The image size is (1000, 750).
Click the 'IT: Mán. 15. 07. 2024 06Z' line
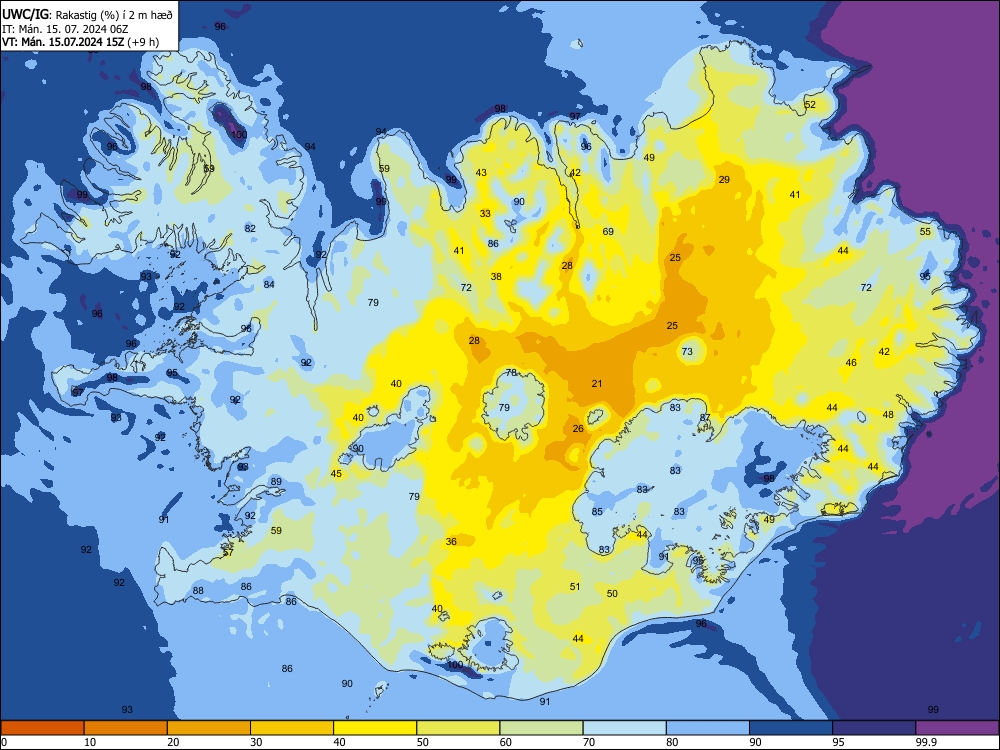coord(65,29)
